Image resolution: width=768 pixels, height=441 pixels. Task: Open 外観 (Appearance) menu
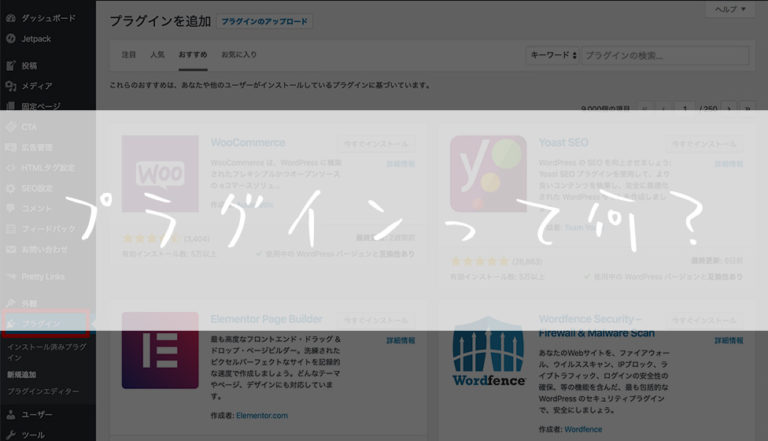click(29, 304)
